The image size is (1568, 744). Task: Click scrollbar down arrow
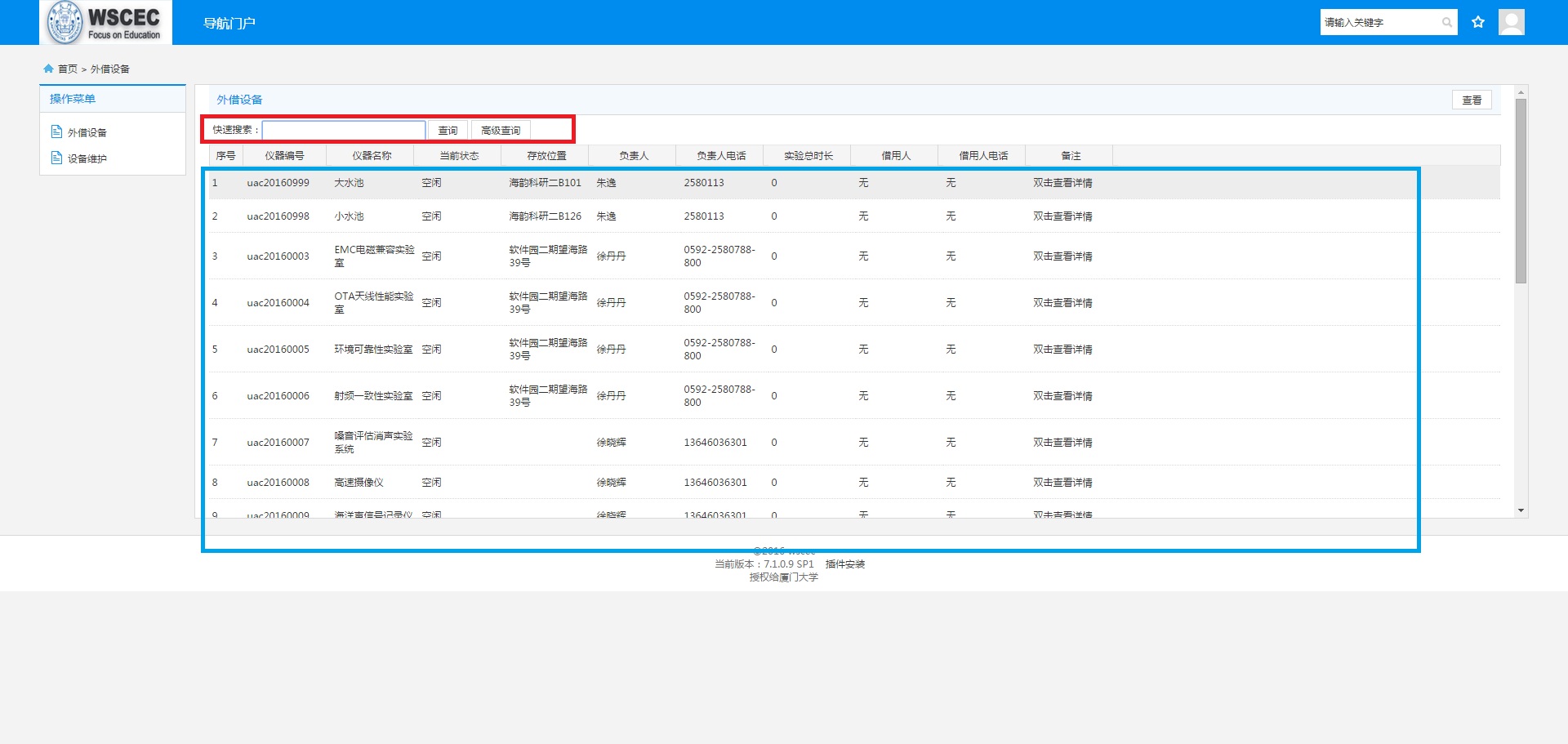coord(1521,510)
